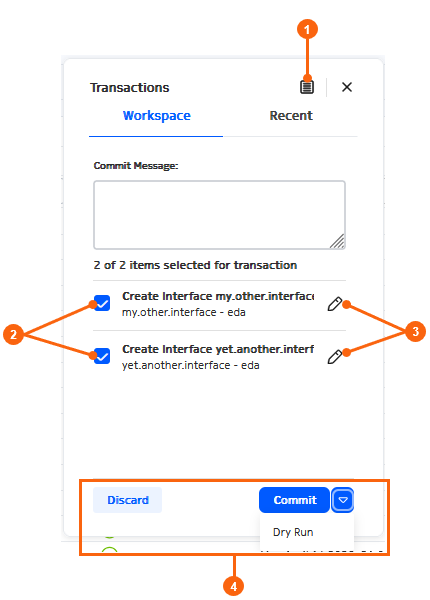
Task: Click the orange callout marker numbered 2
Action: point(13,334)
